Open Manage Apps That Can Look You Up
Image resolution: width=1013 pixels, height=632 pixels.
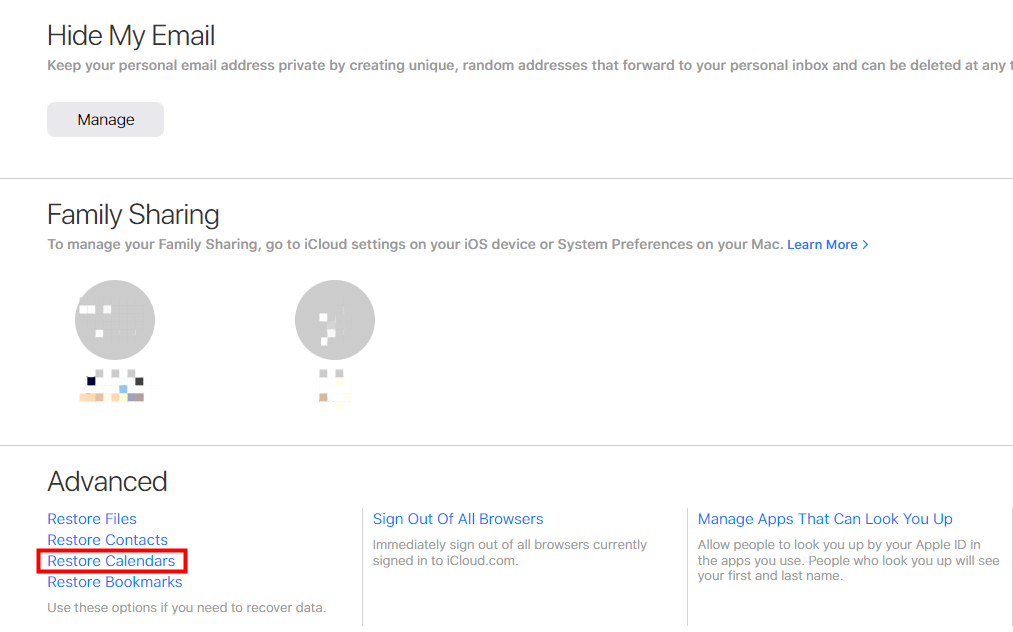click(x=825, y=519)
